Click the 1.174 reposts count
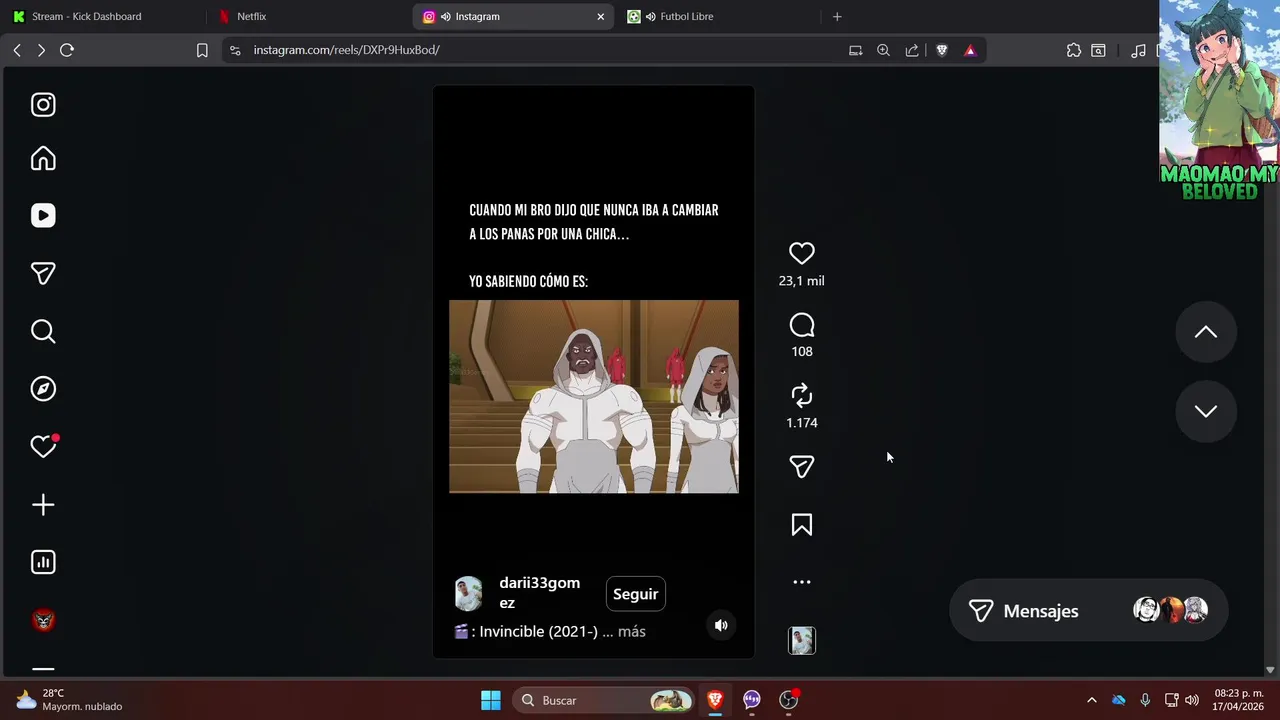 point(802,423)
